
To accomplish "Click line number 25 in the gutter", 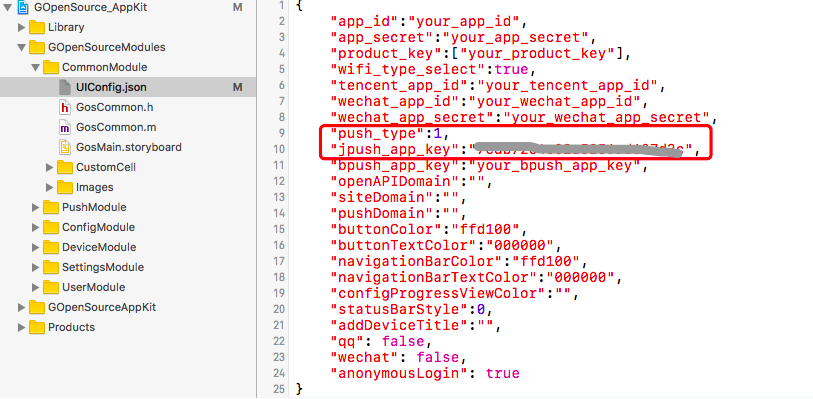I will point(280,389).
